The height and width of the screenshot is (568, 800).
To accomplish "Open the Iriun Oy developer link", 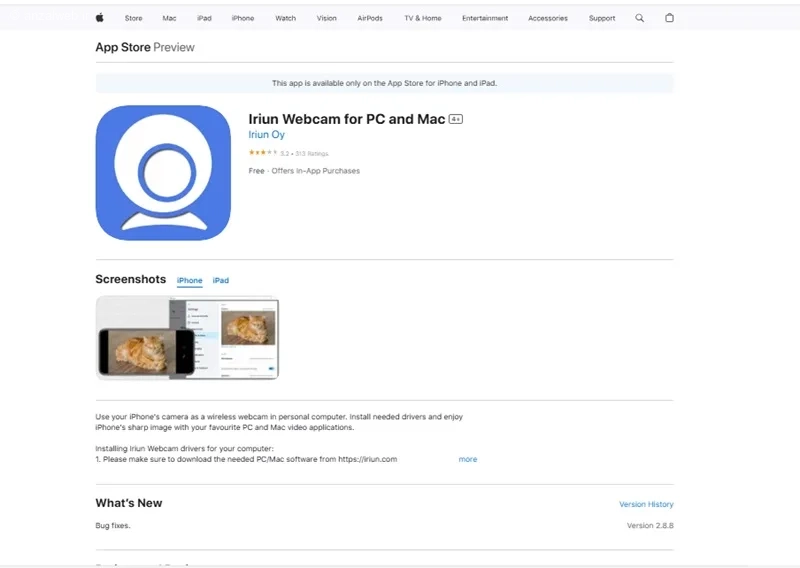I will [266, 135].
